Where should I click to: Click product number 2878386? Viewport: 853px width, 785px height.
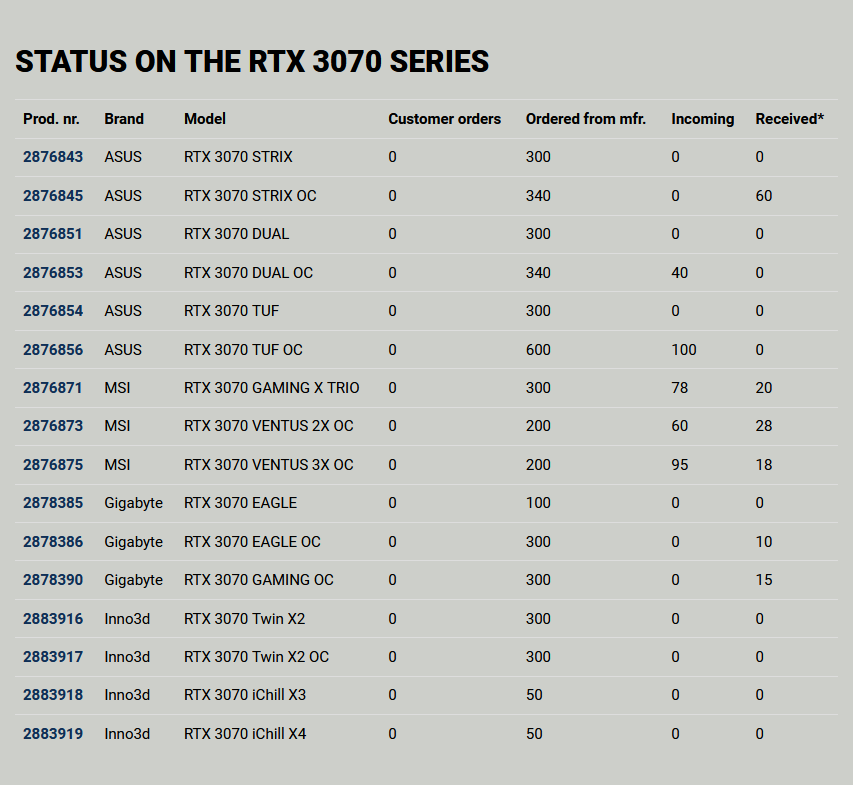53,542
